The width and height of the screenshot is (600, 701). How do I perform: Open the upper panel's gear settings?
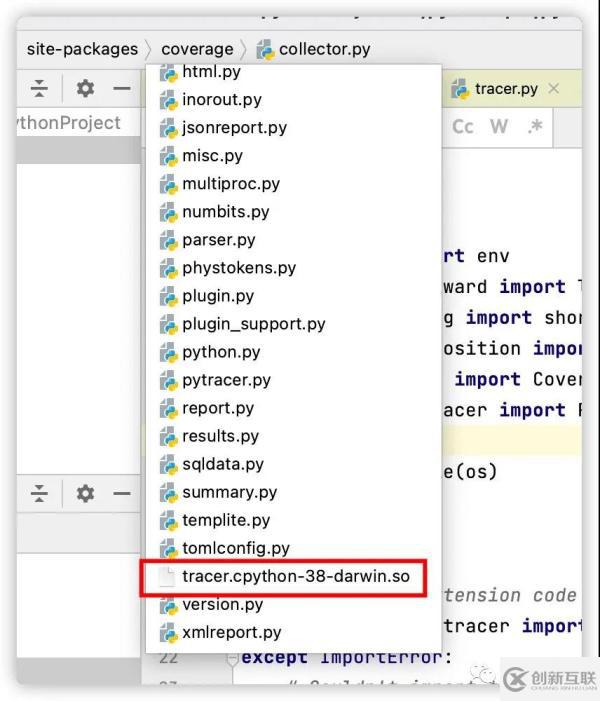pos(85,88)
